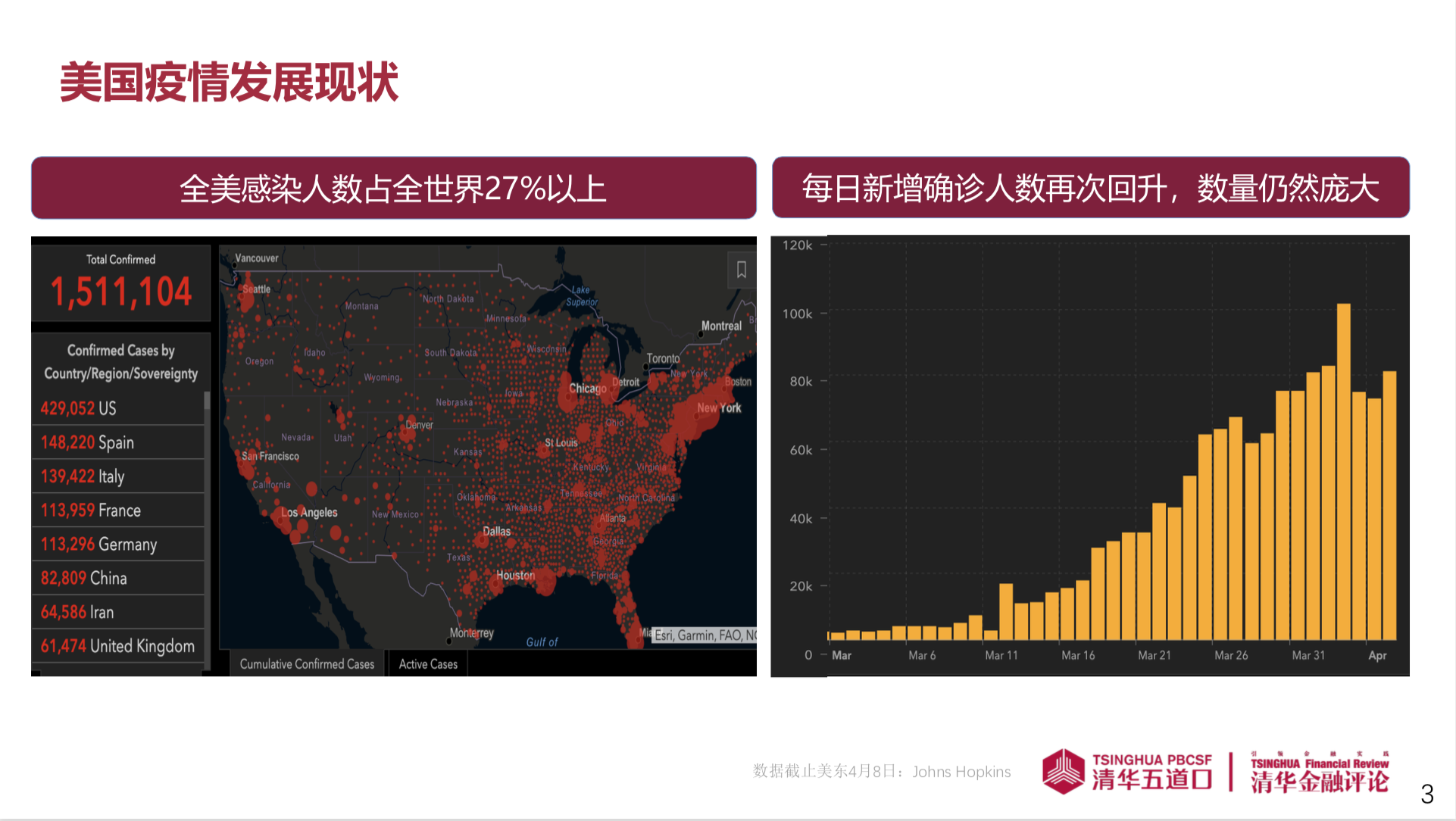Viewport: 1456px width, 821px height.
Task: Select the Cumulative Confirmed Cases tab
Action: [307, 664]
